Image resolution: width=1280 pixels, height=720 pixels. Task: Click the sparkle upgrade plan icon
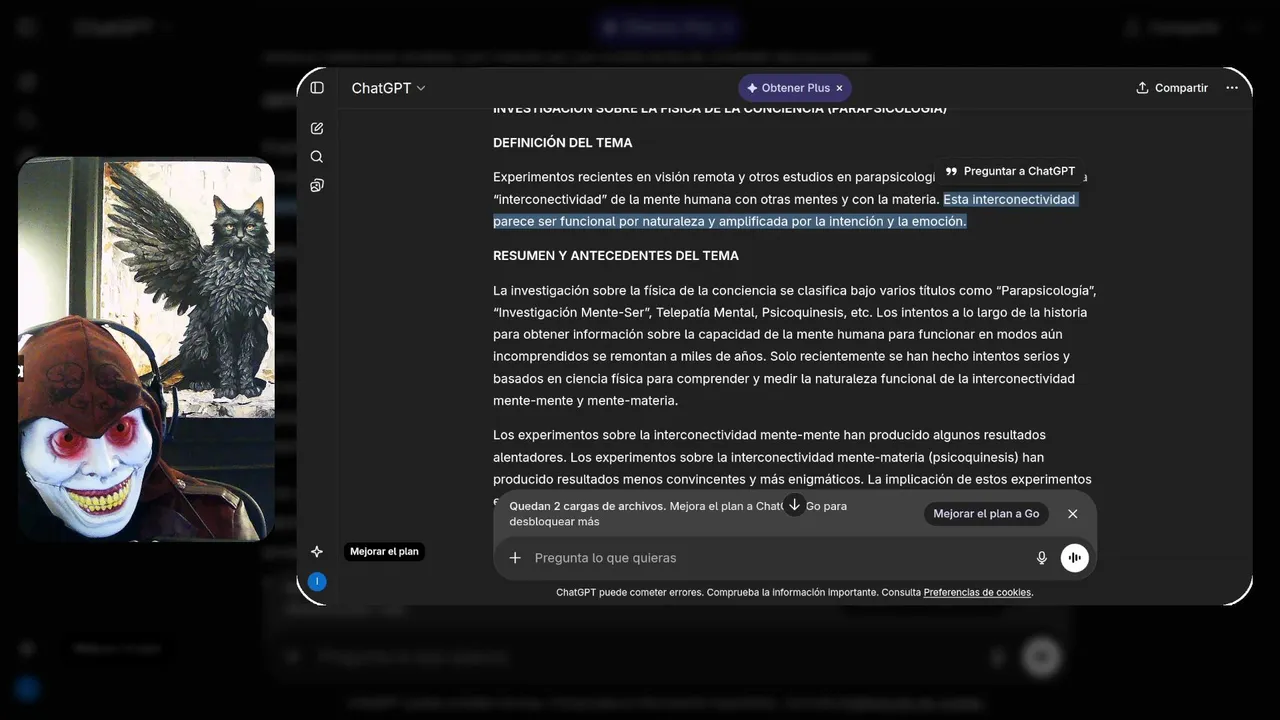pyautogui.click(x=317, y=551)
